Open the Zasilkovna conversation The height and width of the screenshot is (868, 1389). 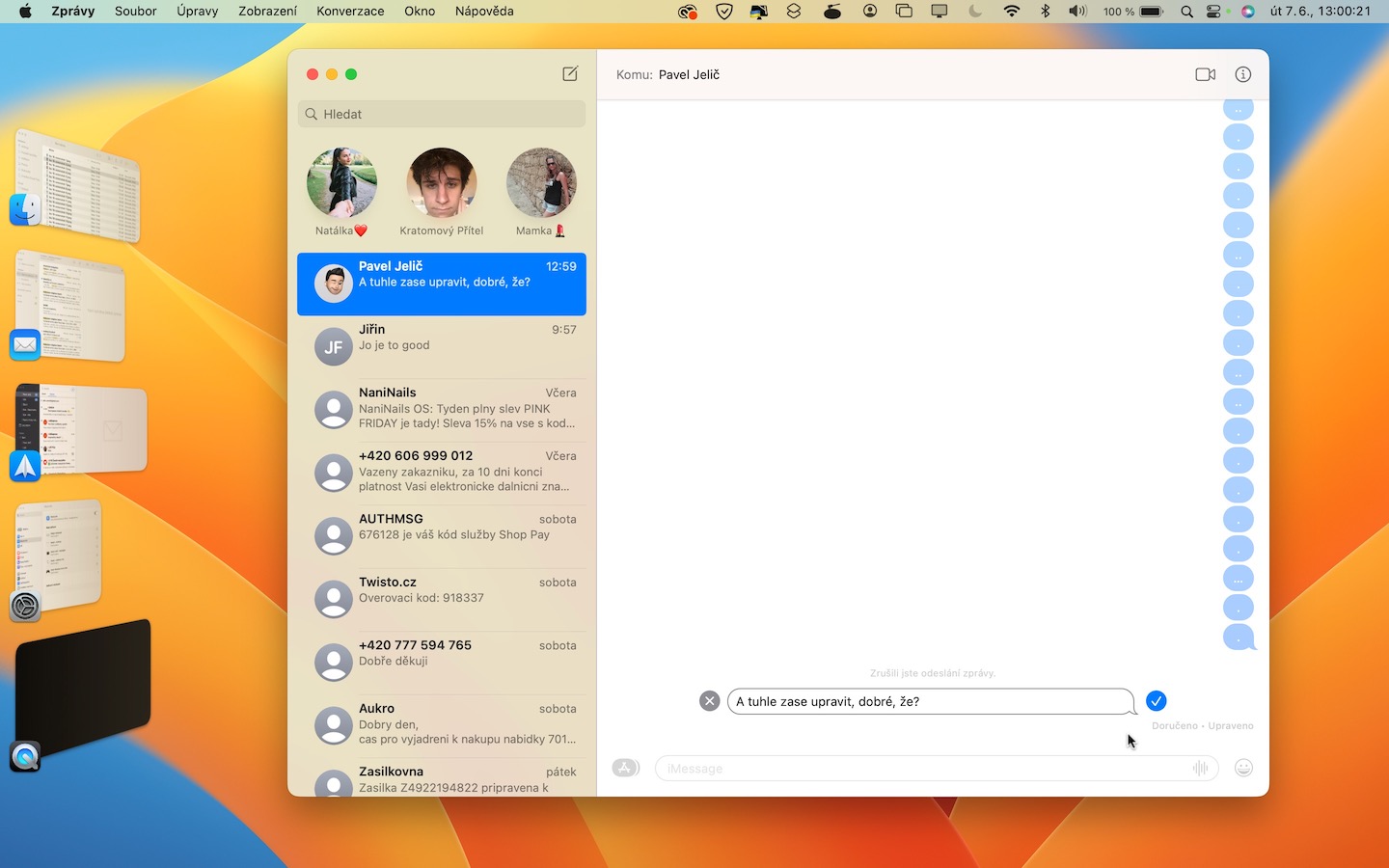click(442, 778)
